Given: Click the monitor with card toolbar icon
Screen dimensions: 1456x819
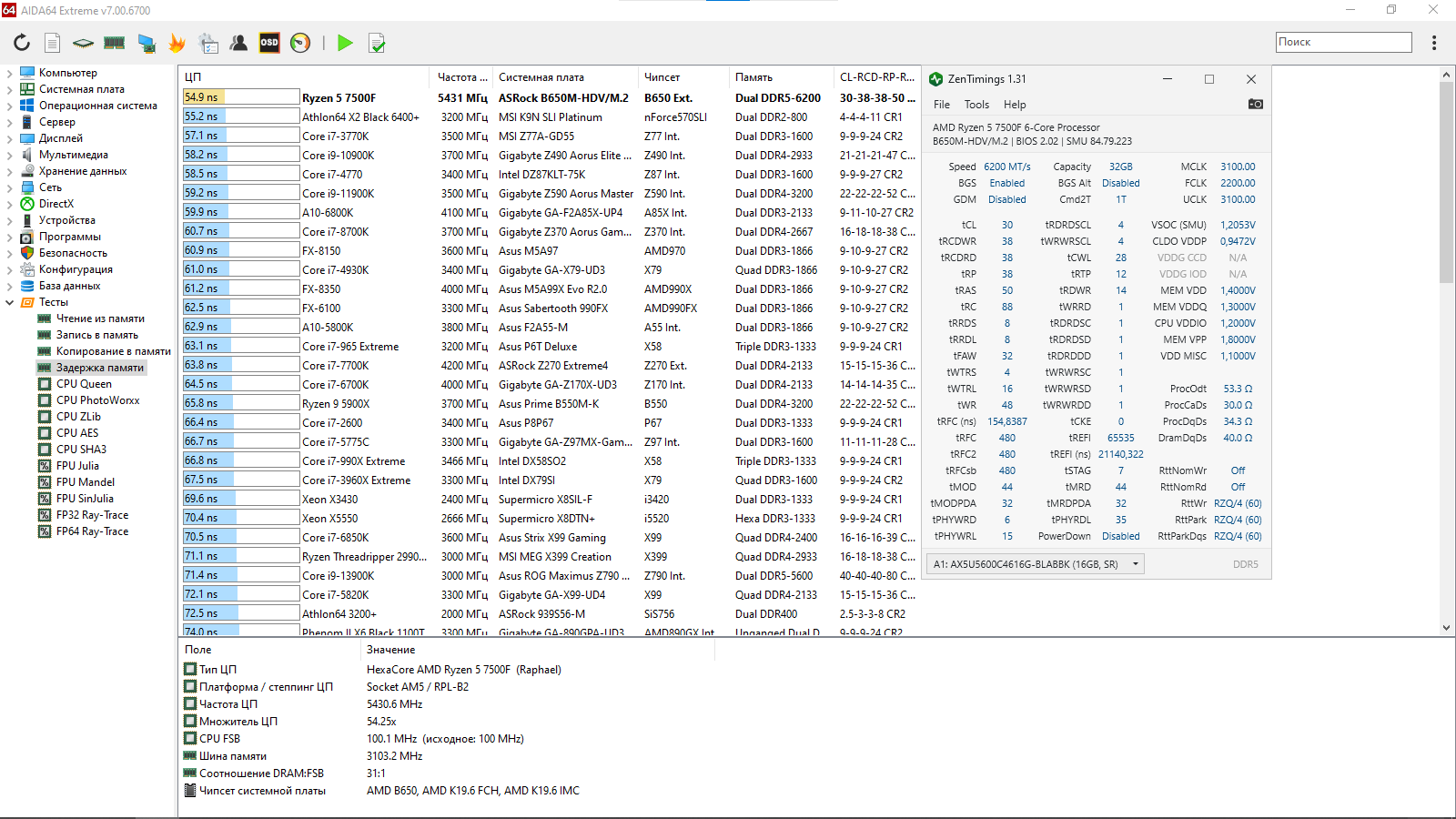Looking at the screenshot, I should tap(147, 43).
